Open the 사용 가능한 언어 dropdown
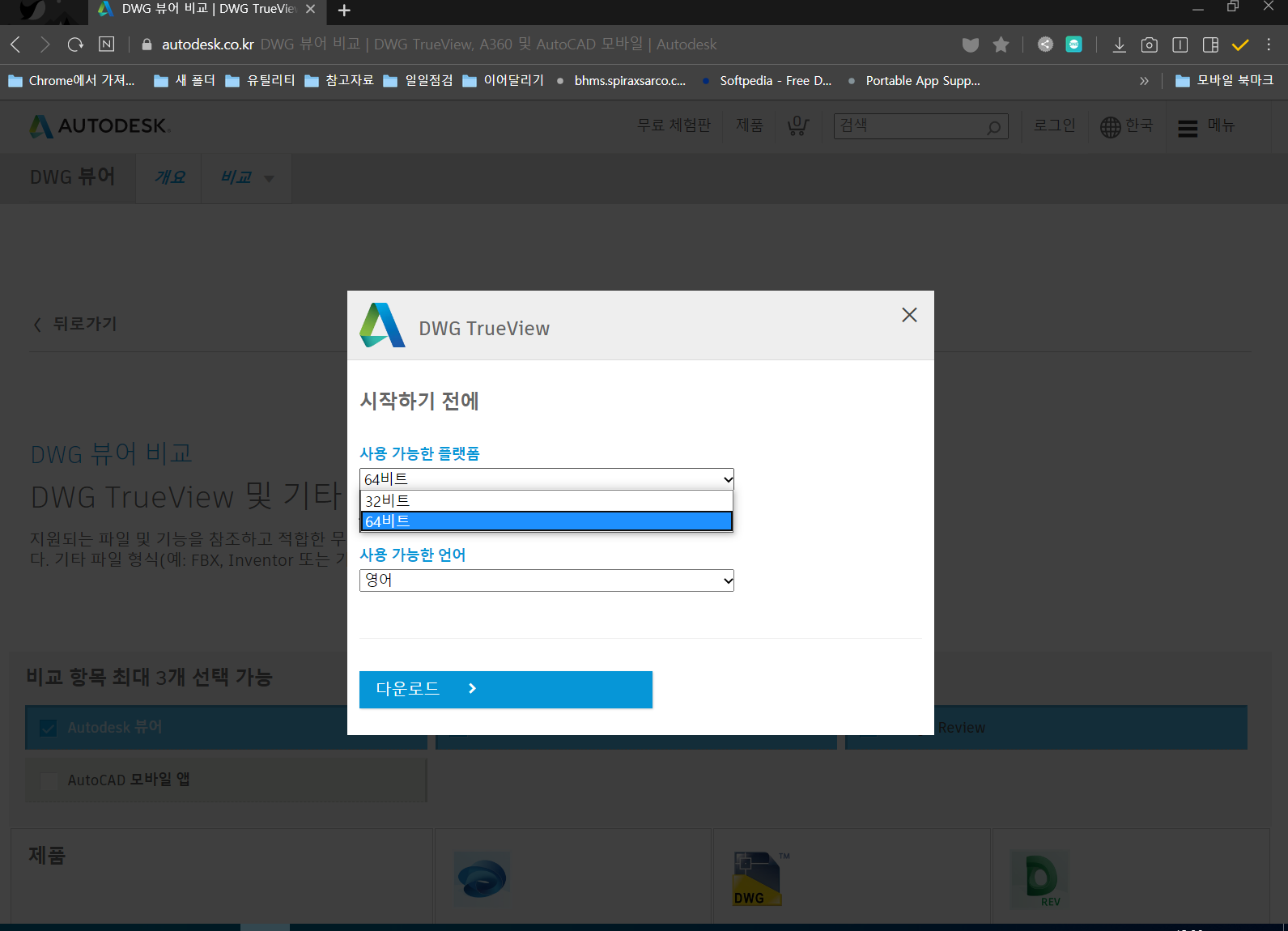The height and width of the screenshot is (931, 1288). click(x=546, y=580)
